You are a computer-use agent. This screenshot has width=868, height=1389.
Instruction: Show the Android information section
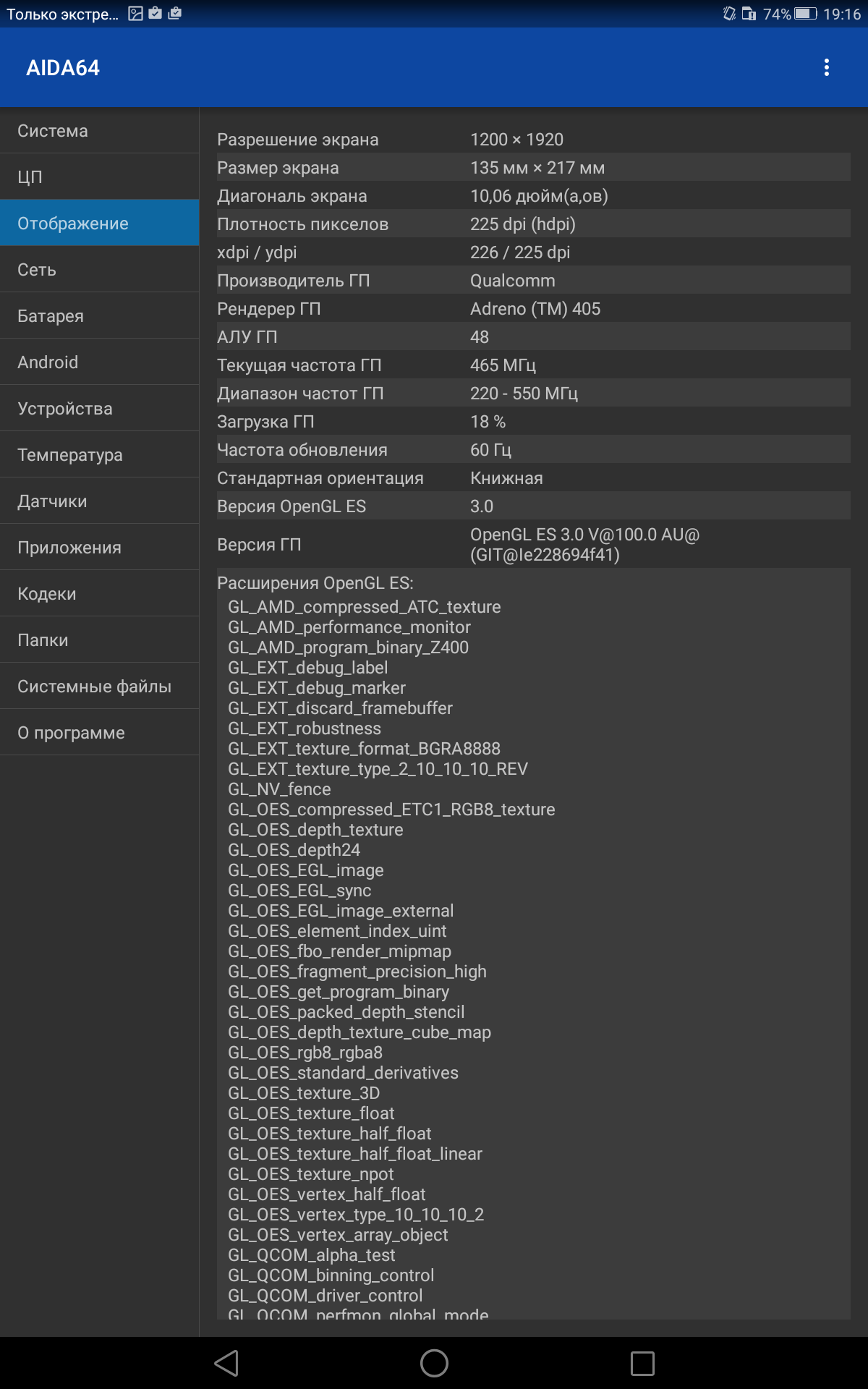100,362
